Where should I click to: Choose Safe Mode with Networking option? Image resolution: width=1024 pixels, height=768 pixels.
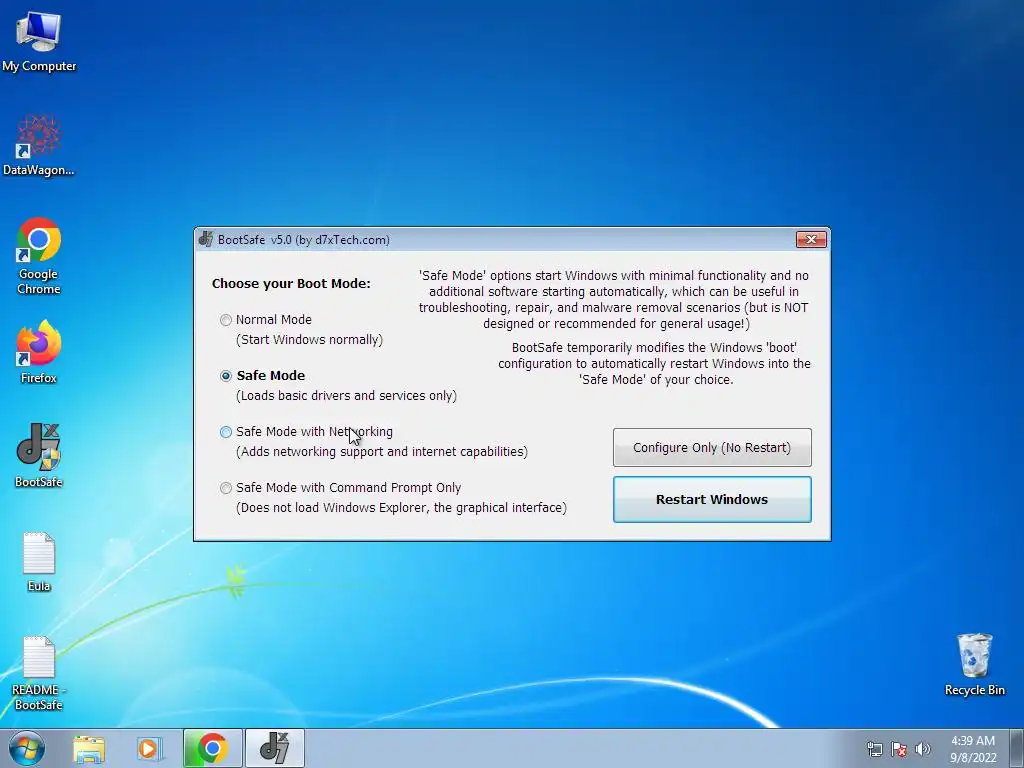point(226,432)
